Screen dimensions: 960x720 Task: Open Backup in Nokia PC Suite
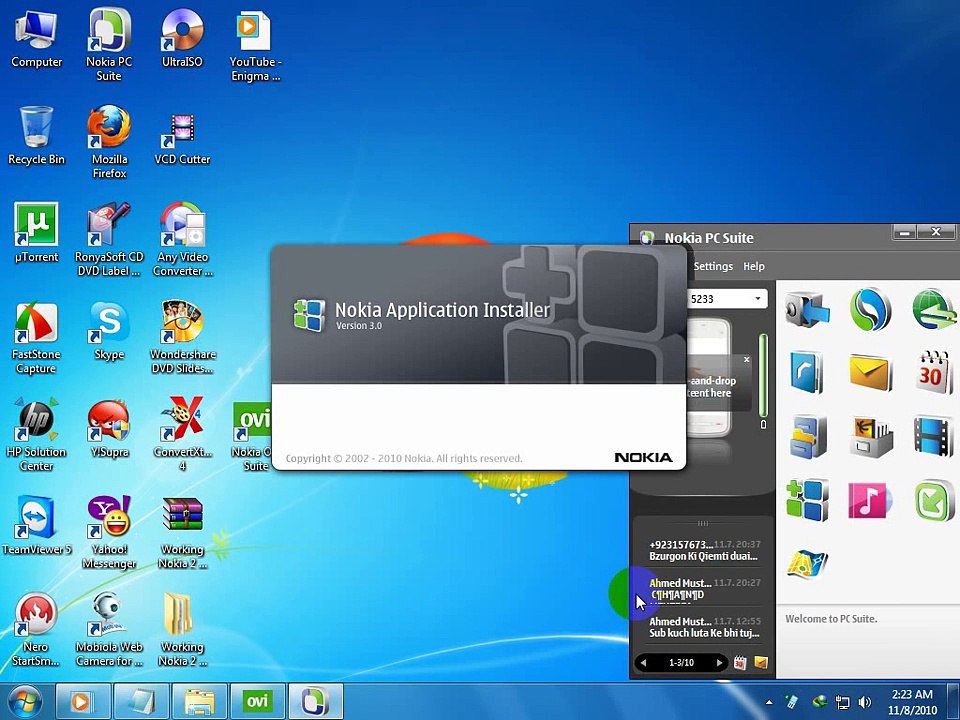pos(806,310)
